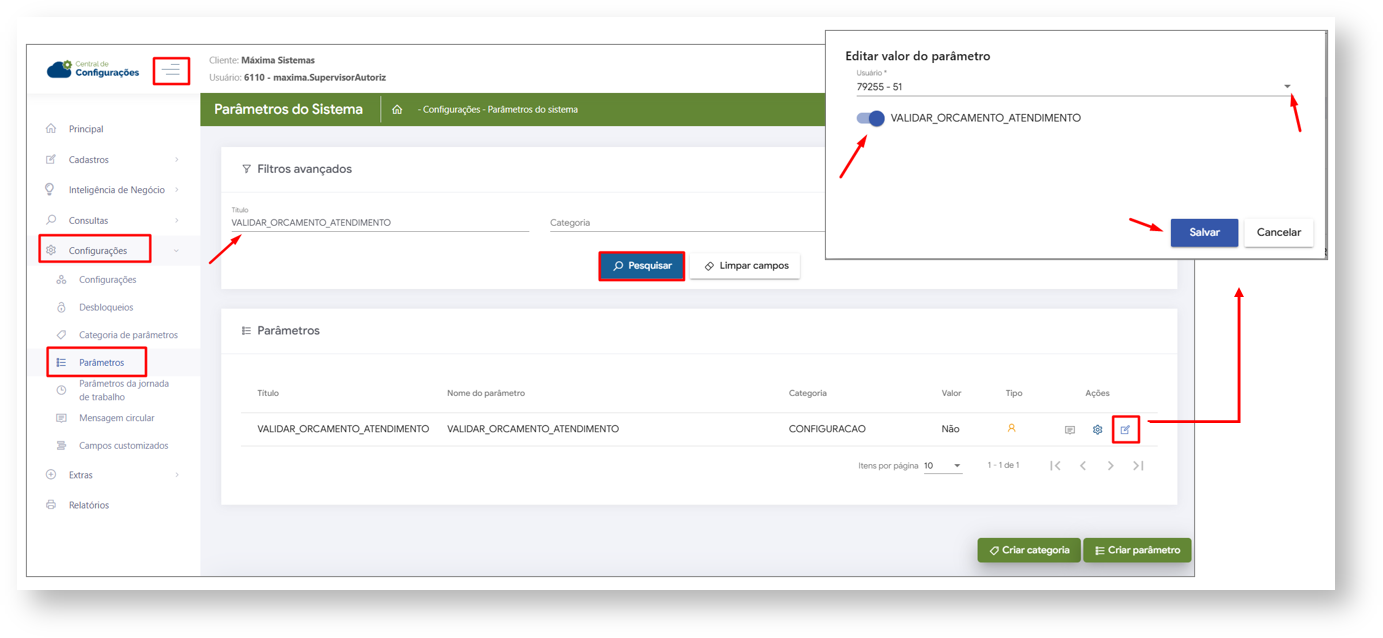Open Parâmetros da jornada de trabalho item
1383x638 pixels.
click(x=124, y=390)
